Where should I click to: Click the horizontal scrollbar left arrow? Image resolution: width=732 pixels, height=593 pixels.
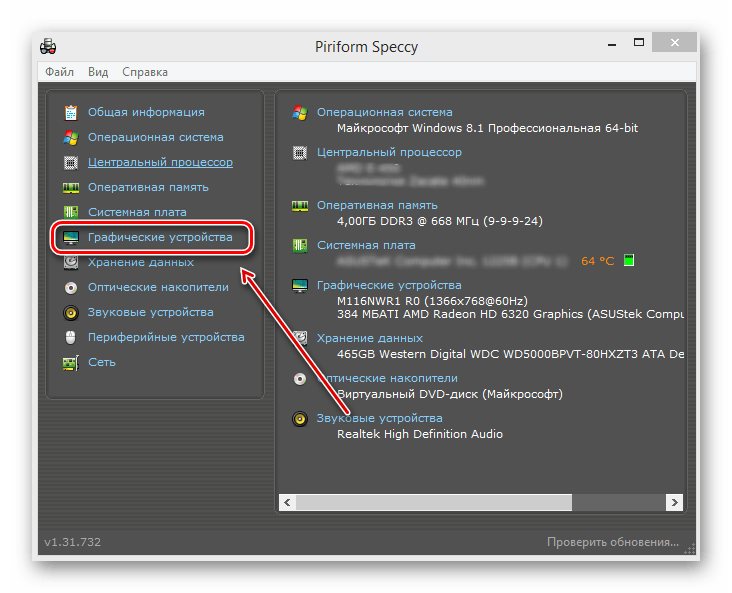pyautogui.click(x=287, y=502)
